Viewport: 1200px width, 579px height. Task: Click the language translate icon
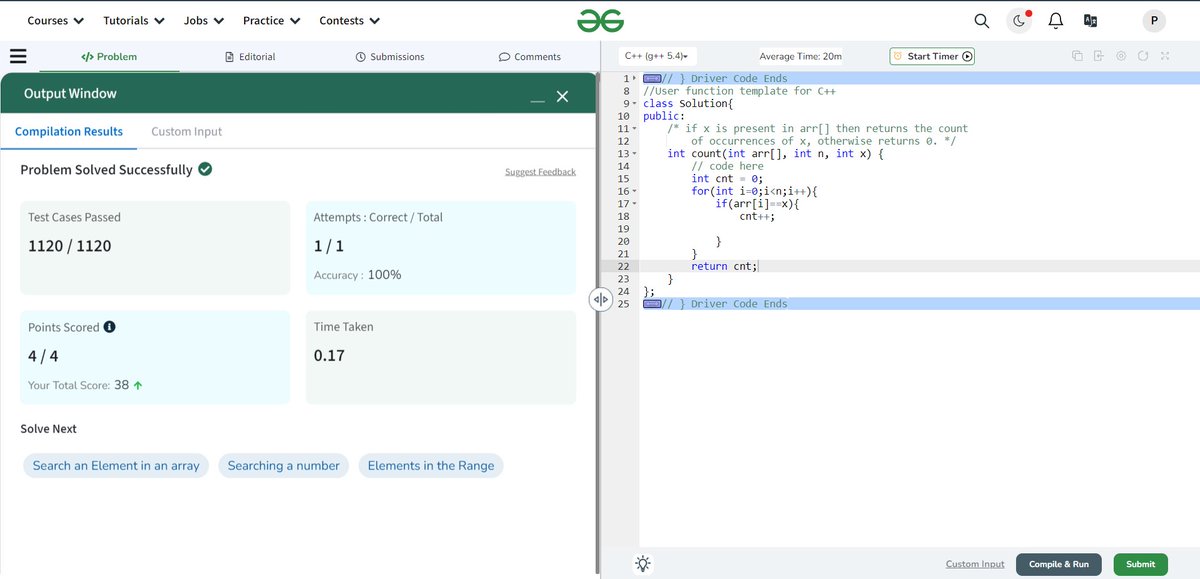(x=1091, y=21)
